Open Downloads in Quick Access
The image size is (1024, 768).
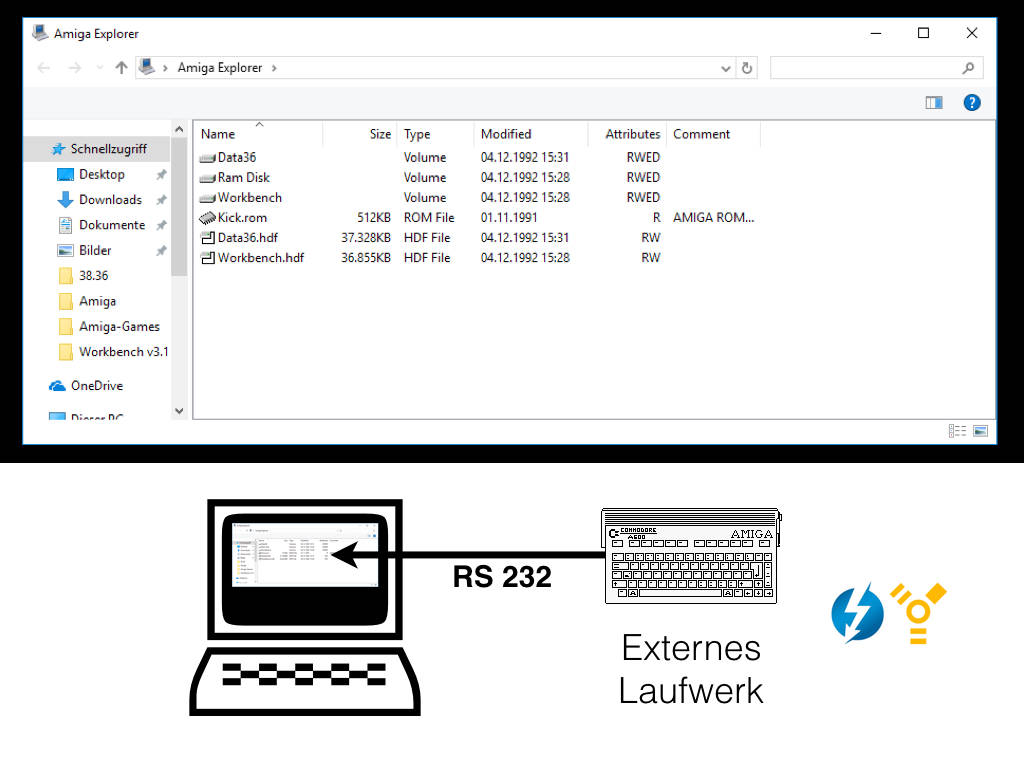tap(110, 199)
